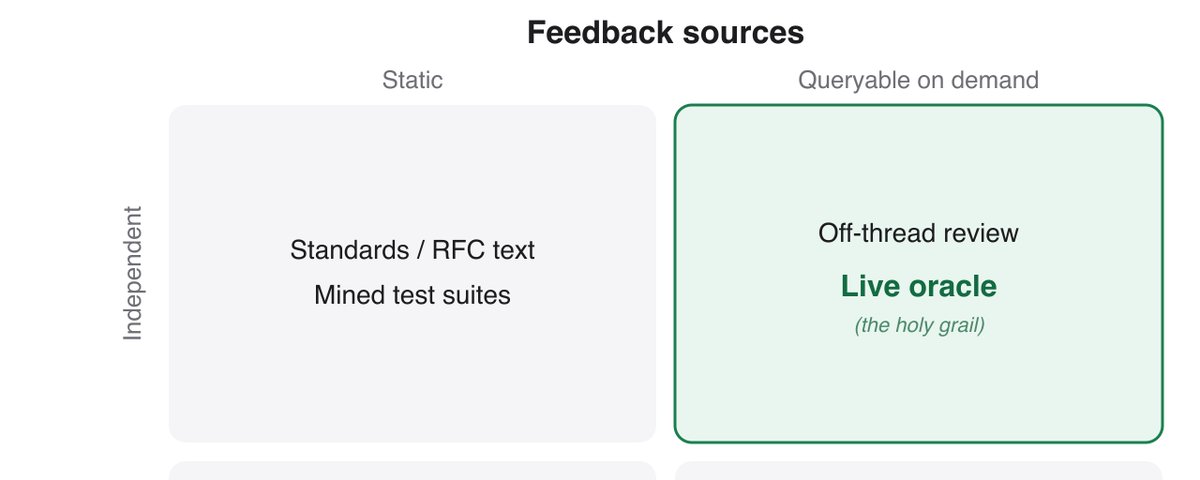Click the "Standards / RFC text" entry

pos(412,250)
